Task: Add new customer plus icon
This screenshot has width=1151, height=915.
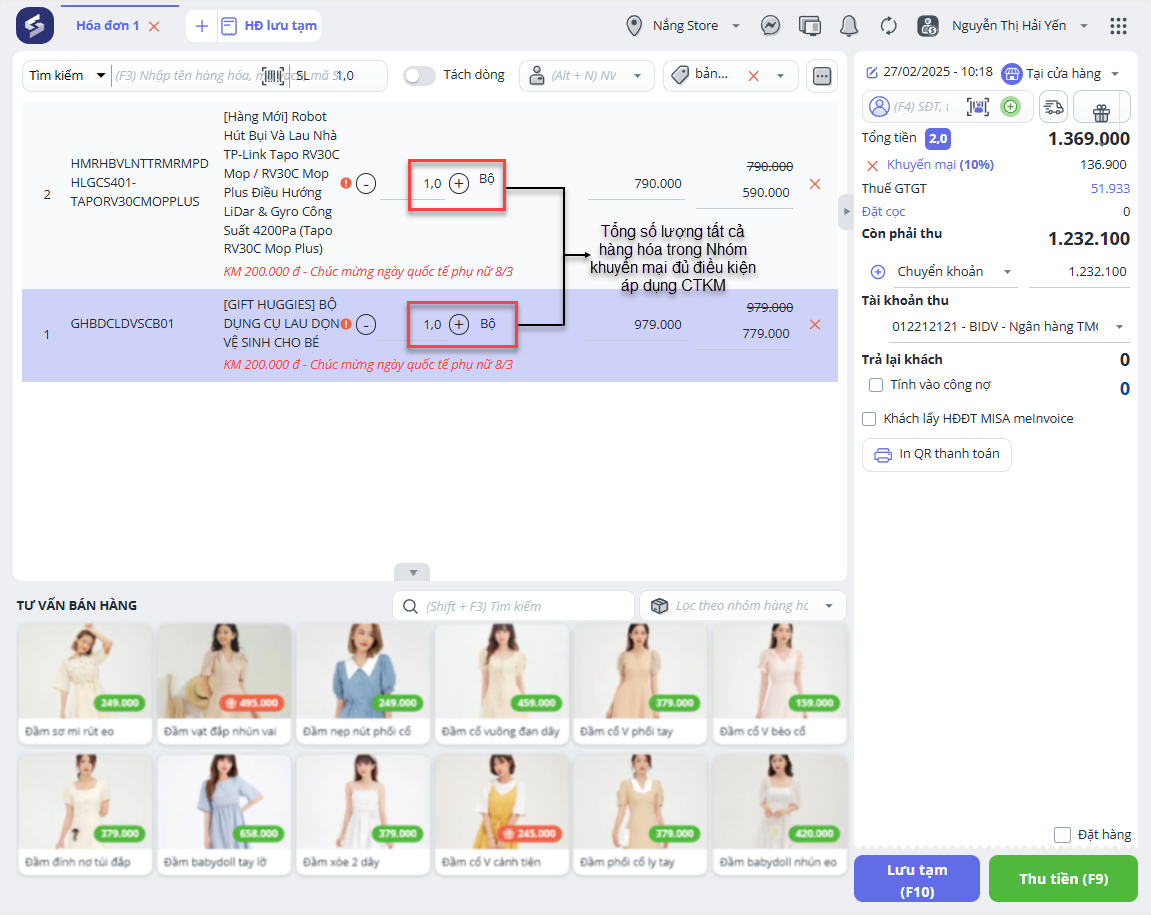Action: 1011,106
